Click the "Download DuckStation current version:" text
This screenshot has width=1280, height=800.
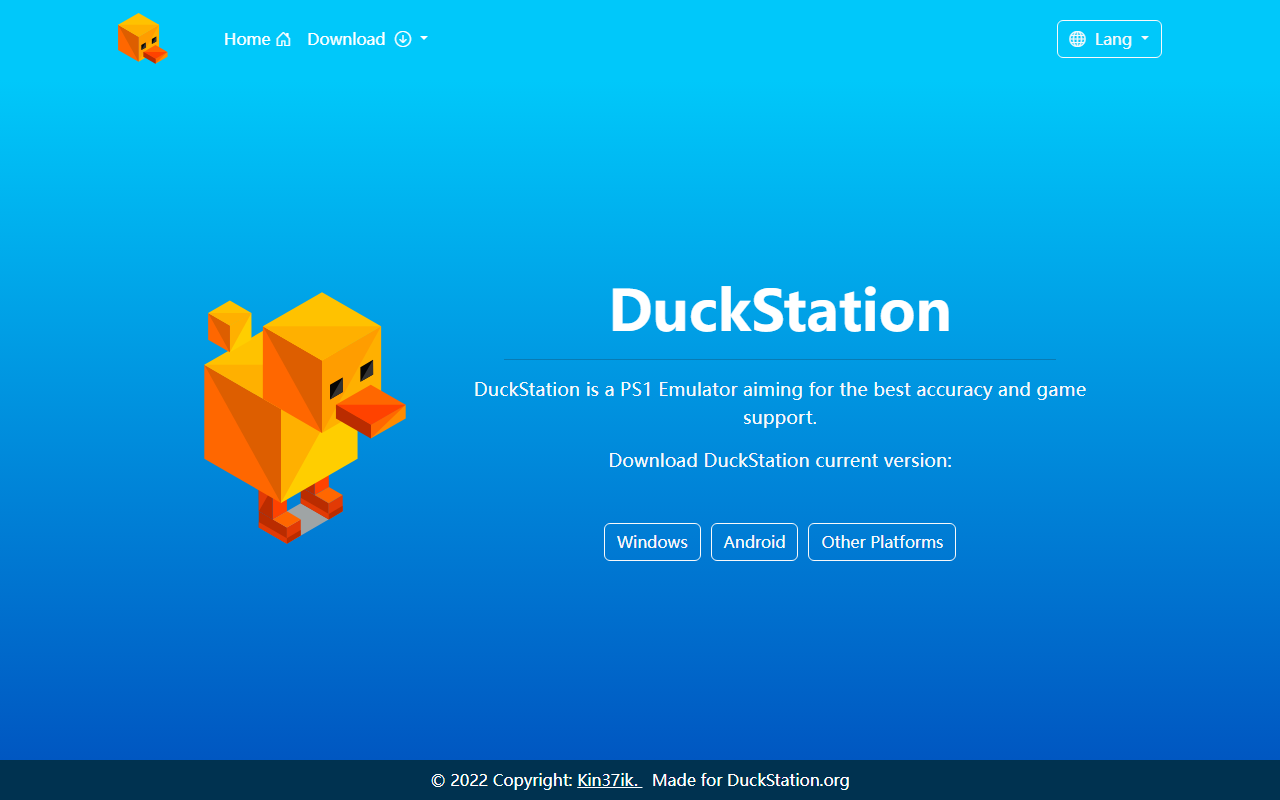[x=780, y=460]
